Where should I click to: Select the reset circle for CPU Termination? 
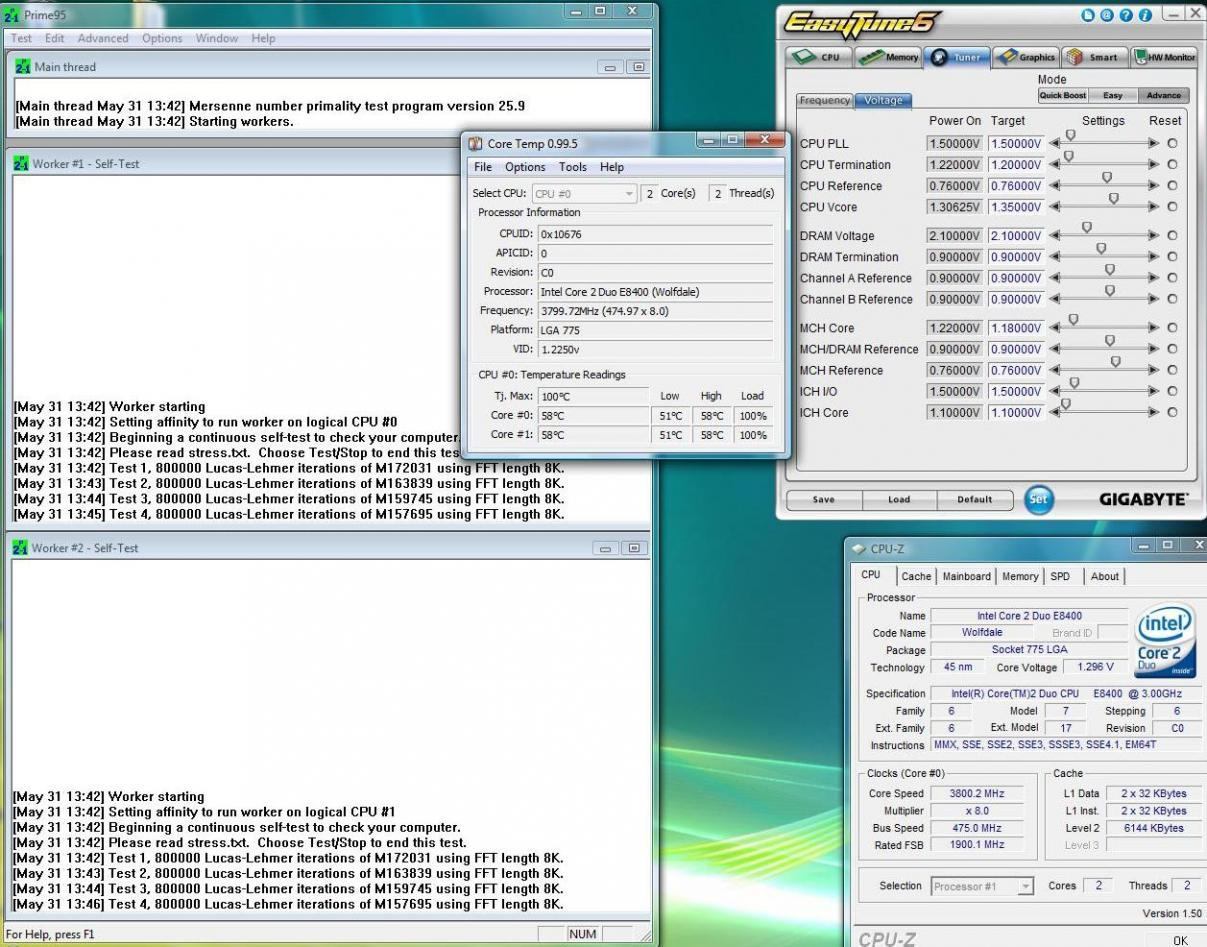click(x=1172, y=165)
